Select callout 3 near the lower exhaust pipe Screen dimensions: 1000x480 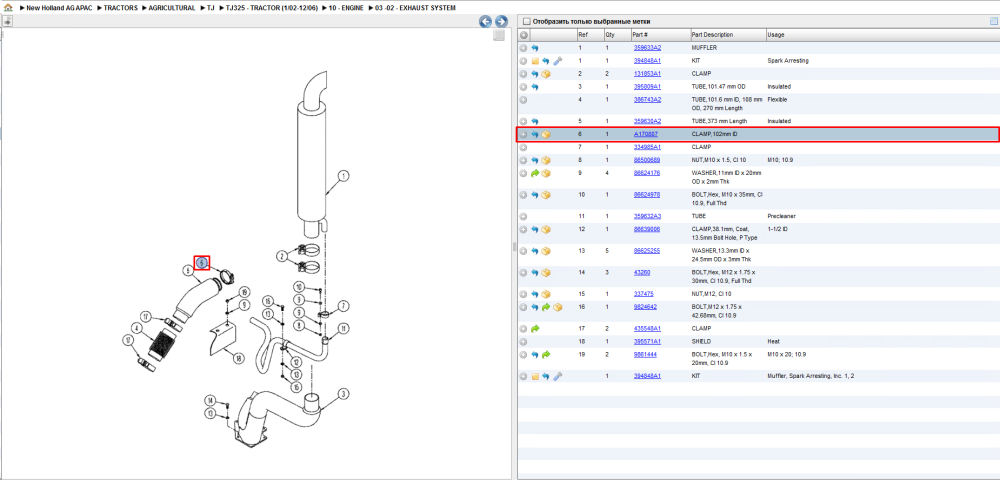[x=343, y=394]
